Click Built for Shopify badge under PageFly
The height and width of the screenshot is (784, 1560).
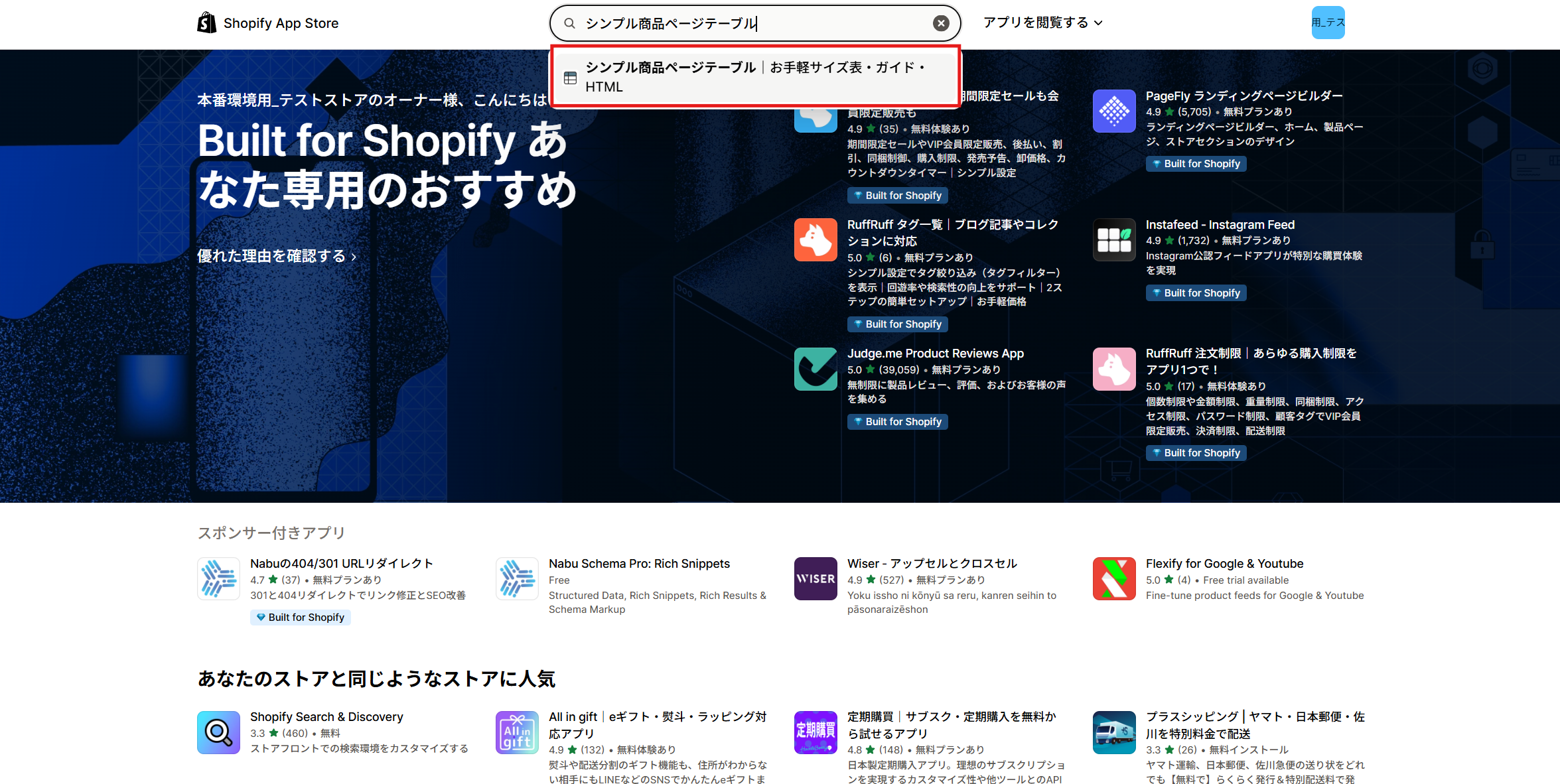pyautogui.click(x=1196, y=164)
